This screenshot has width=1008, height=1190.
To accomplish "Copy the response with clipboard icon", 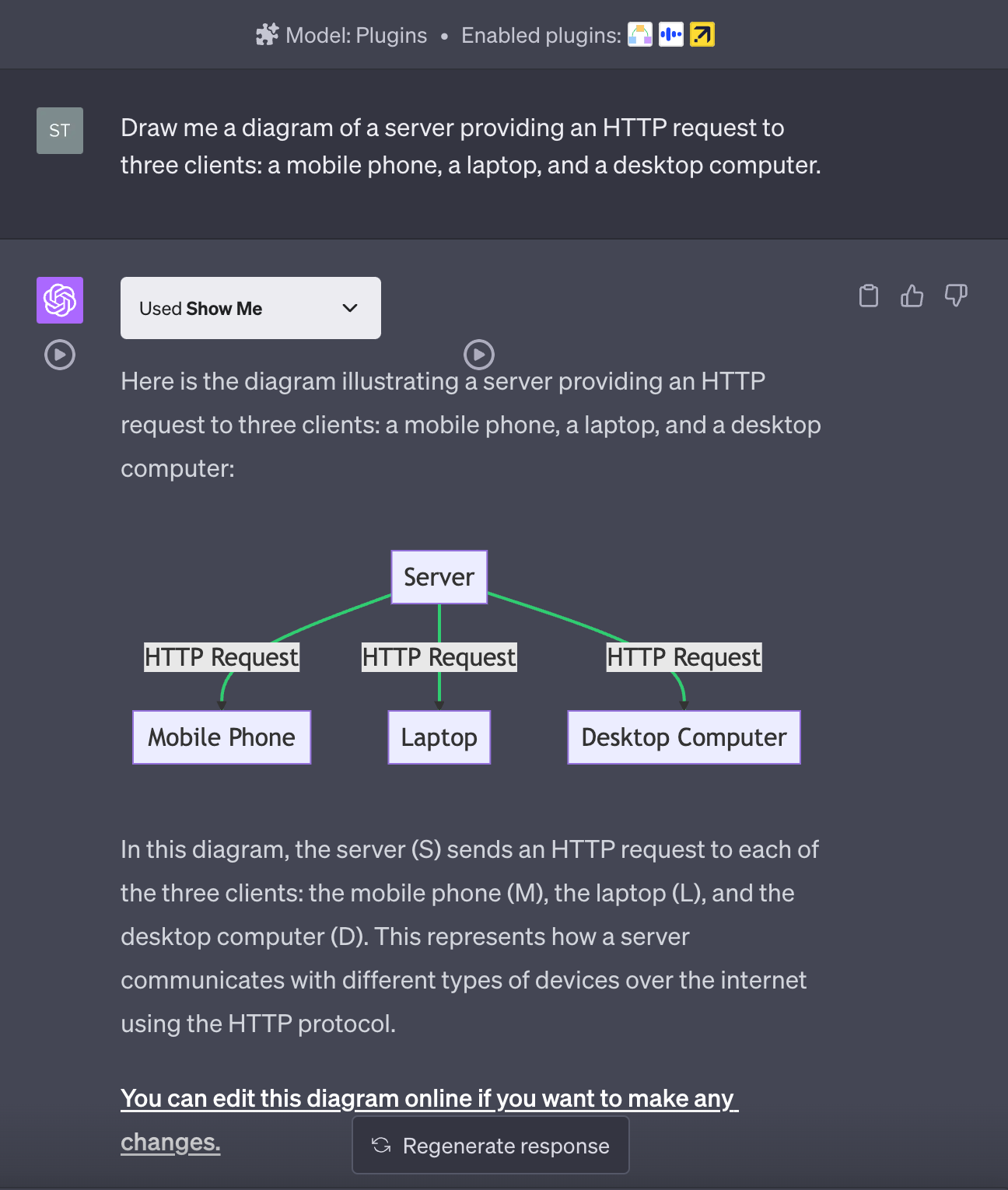I will pyautogui.click(x=869, y=296).
